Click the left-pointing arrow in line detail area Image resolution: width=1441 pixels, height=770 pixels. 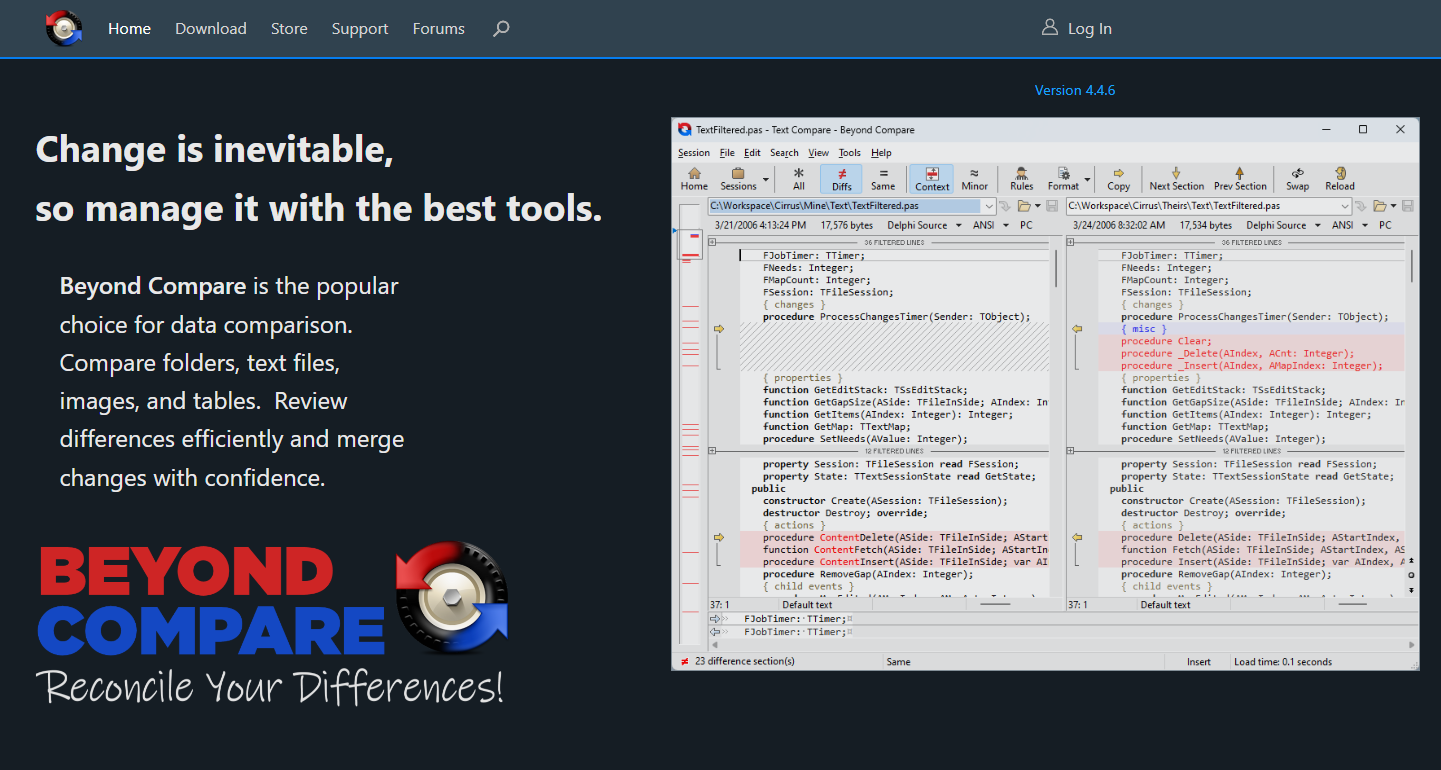coord(714,632)
